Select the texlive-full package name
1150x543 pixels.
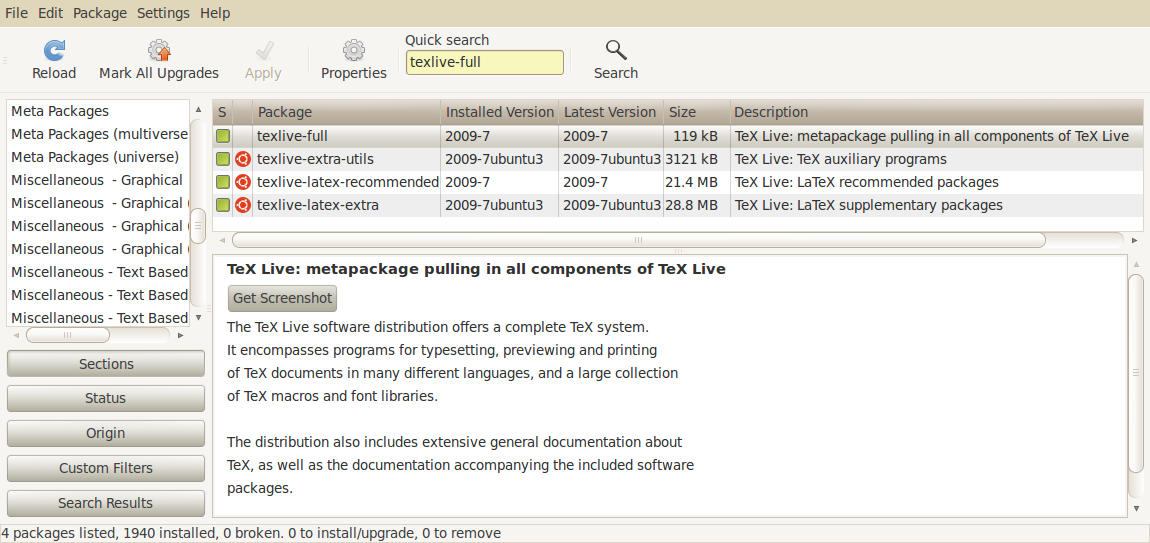point(292,136)
